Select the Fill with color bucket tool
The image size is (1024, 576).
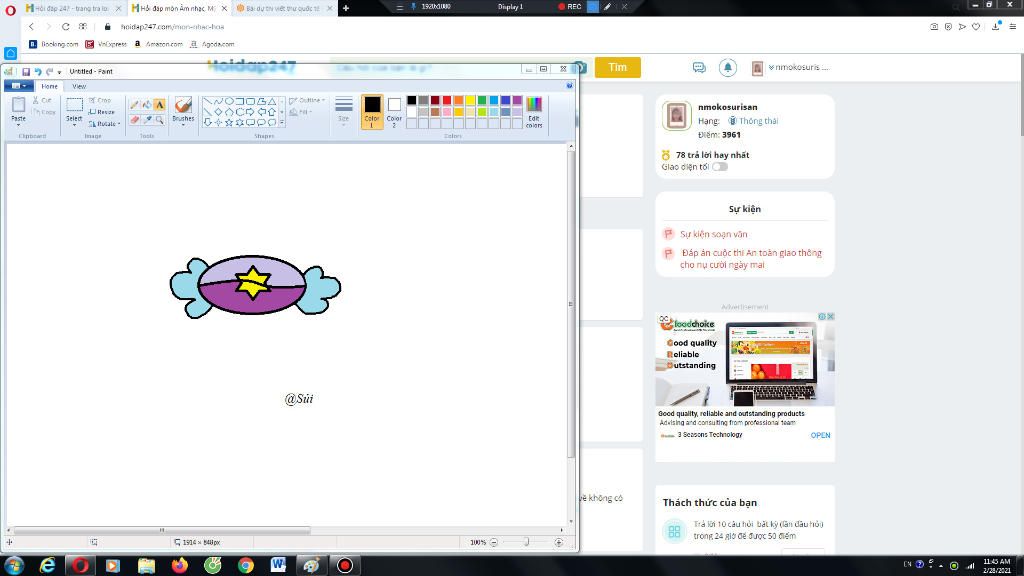point(146,104)
